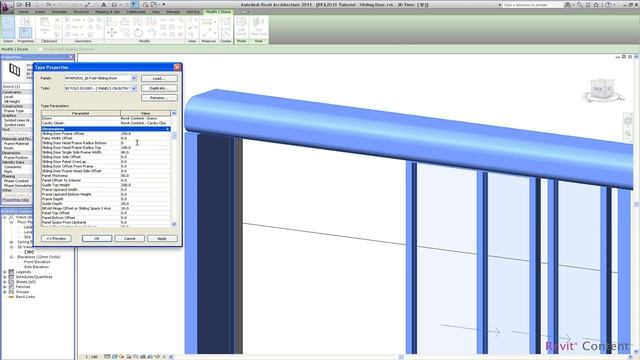Click the Edit Family icon in Mode panel
Viewport: 640px width, 360px height.
click(x=241, y=27)
